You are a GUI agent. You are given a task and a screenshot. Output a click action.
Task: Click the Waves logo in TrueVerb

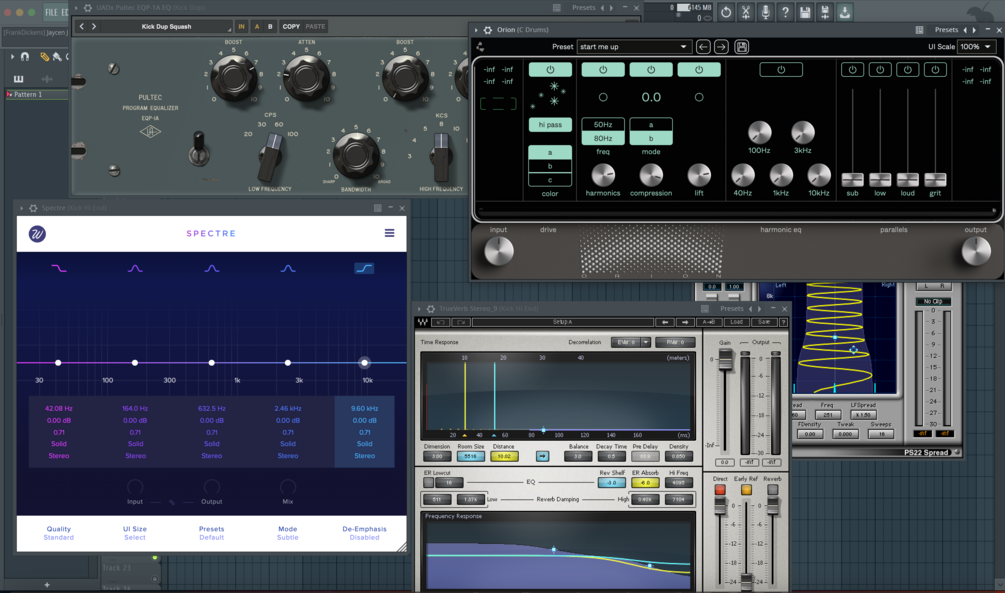(x=422, y=322)
